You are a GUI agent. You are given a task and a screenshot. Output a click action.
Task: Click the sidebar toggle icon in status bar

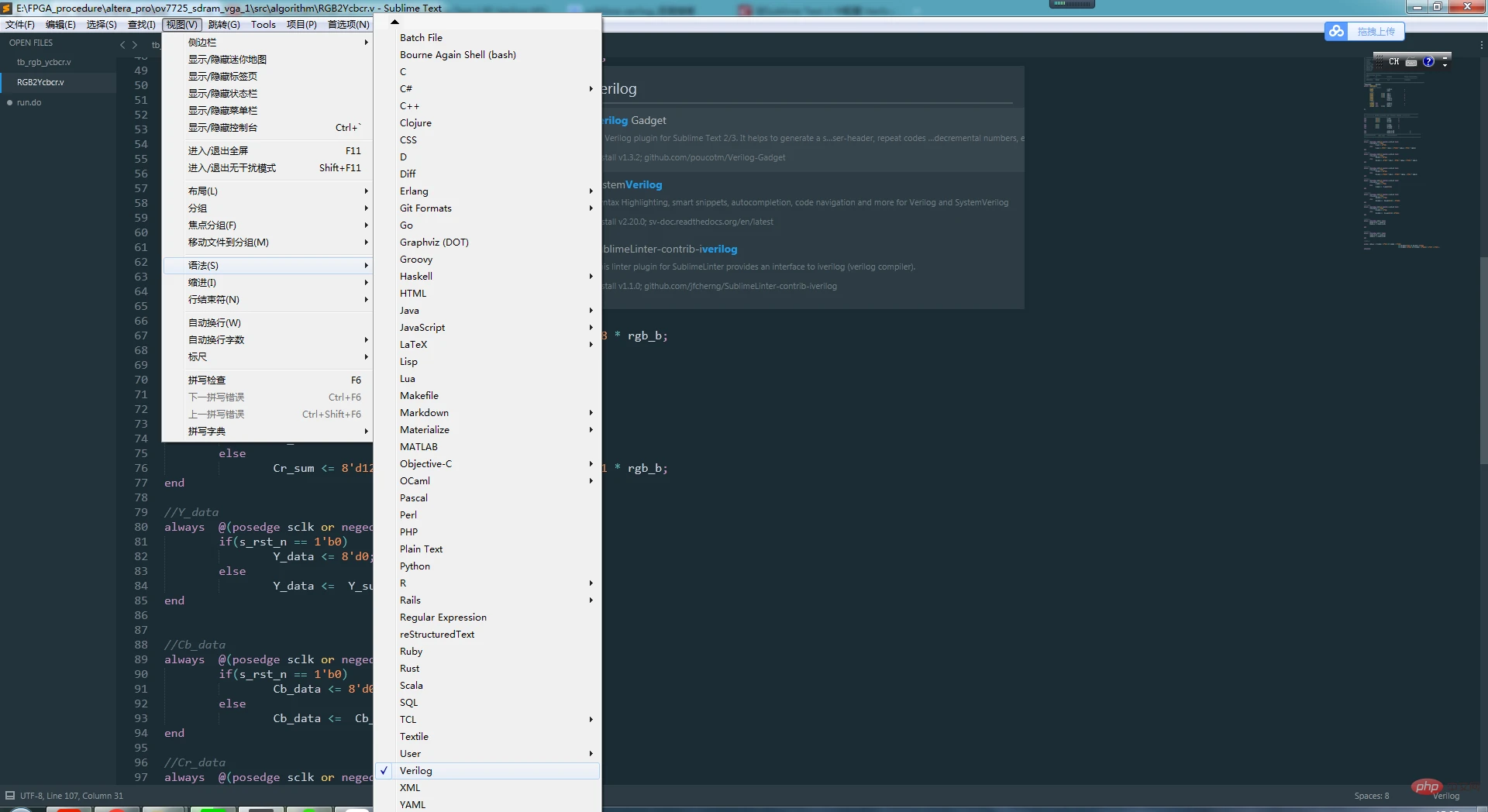click(10, 796)
